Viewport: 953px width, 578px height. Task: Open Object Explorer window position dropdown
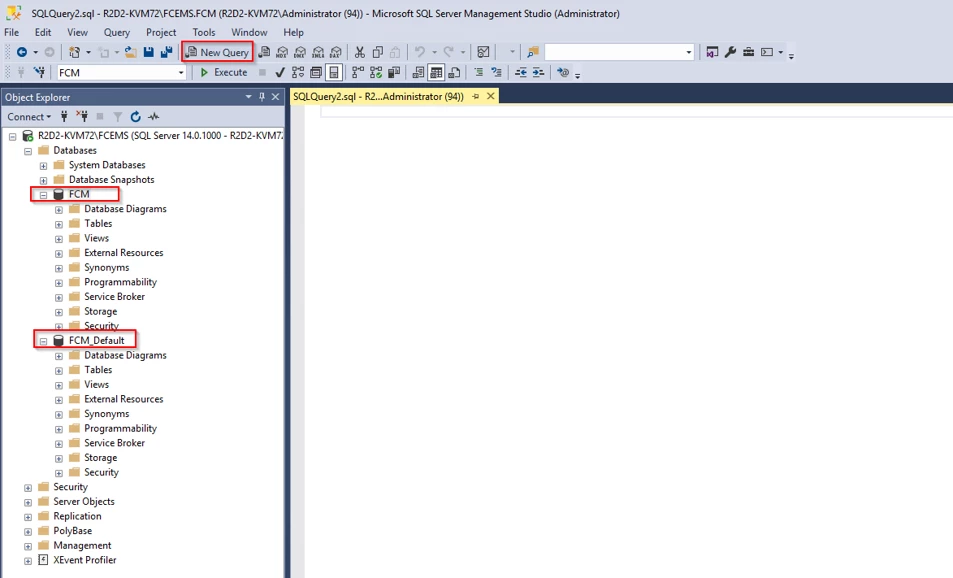point(248,97)
